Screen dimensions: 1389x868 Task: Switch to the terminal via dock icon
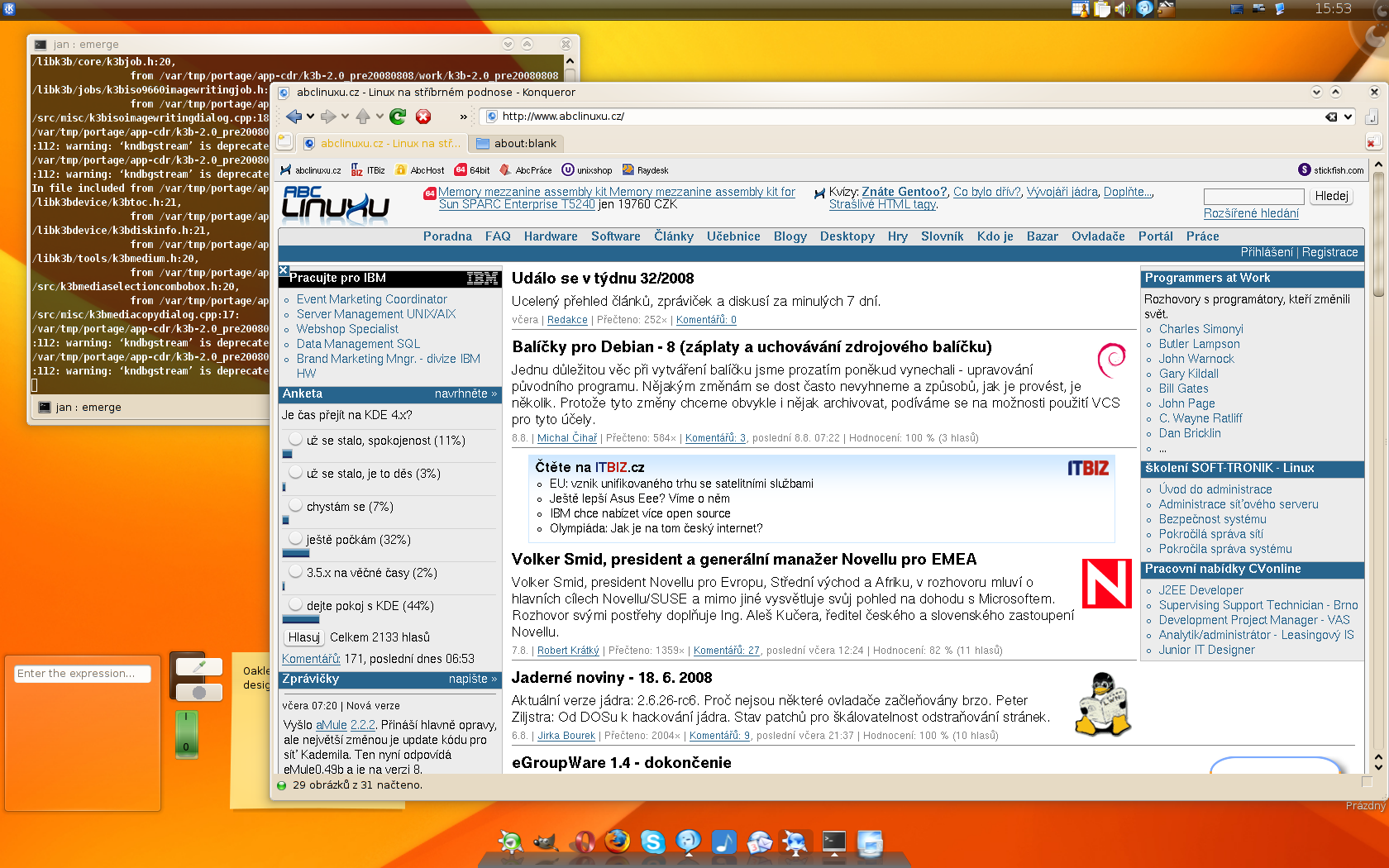click(833, 842)
